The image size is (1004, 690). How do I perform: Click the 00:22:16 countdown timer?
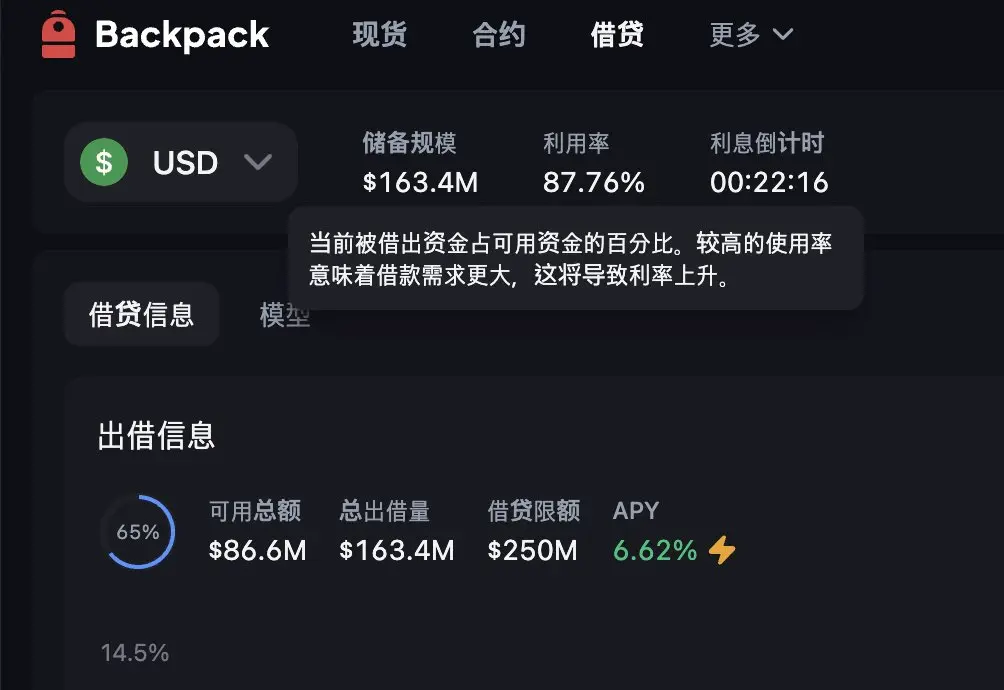click(769, 182)
